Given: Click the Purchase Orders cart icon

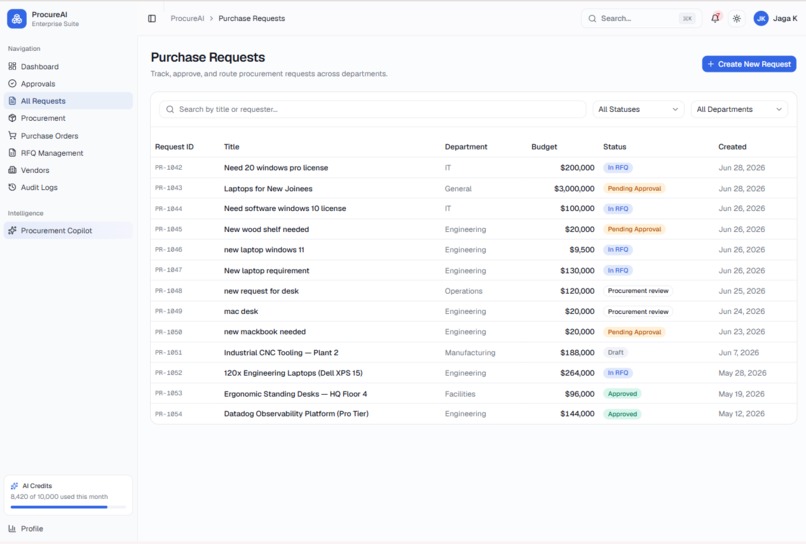Looking at the screenshot, I should (12, 135).
